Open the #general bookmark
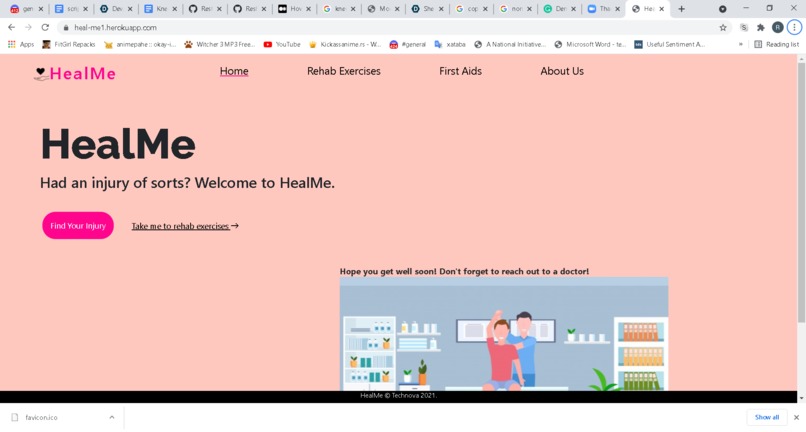 click(408, 44)
